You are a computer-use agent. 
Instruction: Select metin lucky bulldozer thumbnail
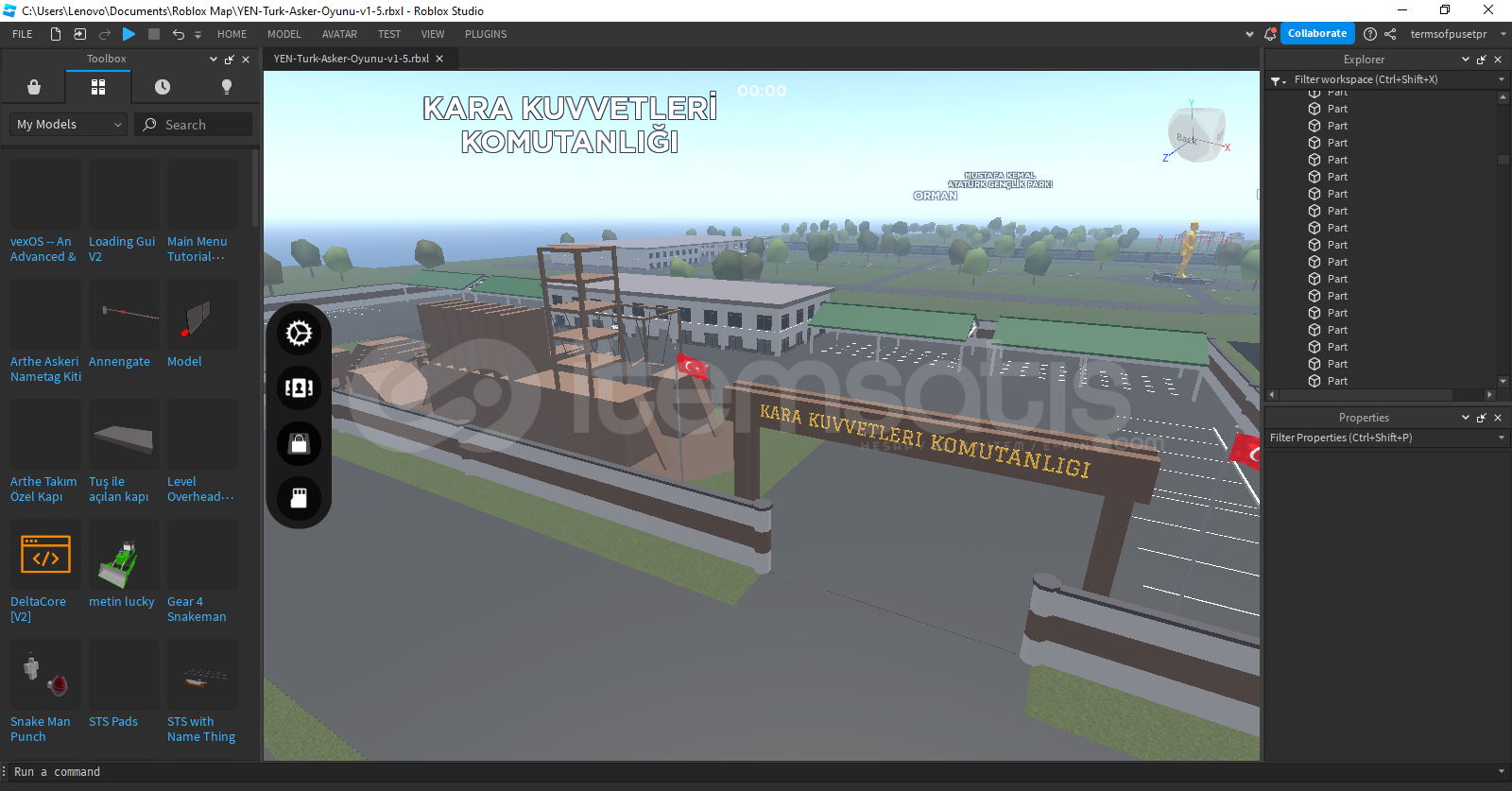[x=124, y=554]
